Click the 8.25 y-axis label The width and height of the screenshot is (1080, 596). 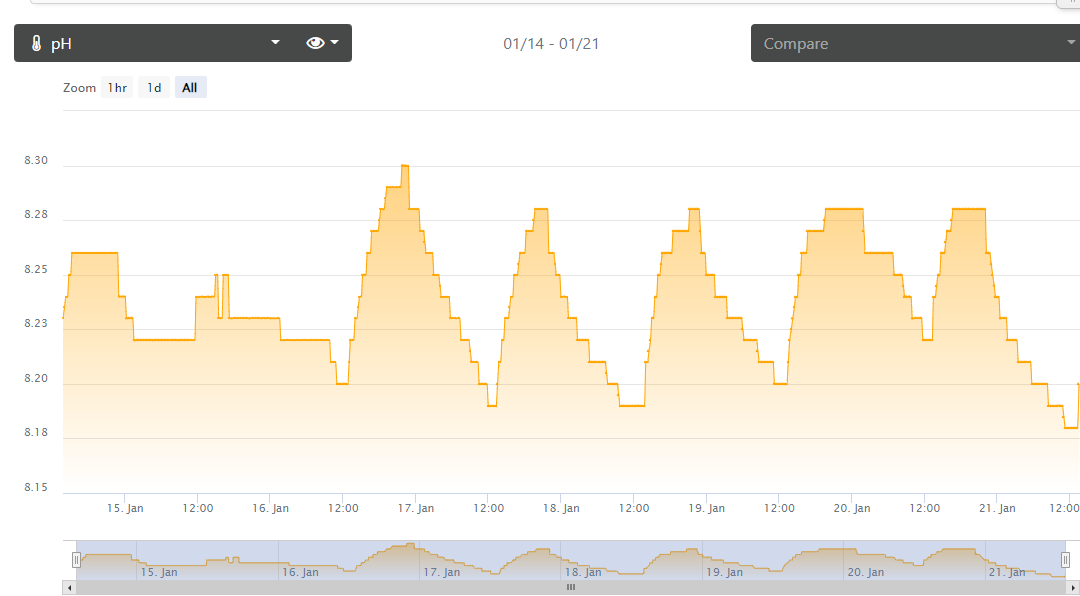pos(37,269)
